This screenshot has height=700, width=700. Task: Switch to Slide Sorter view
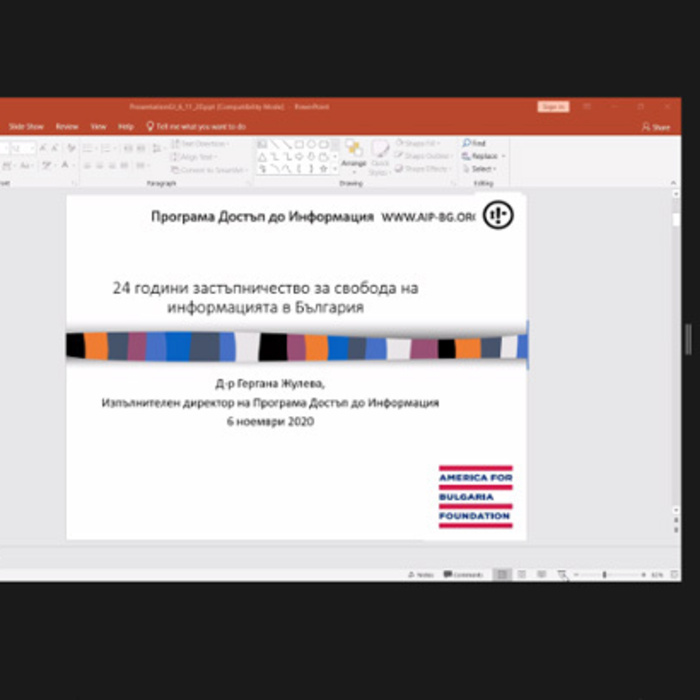[x=521, y=575]
